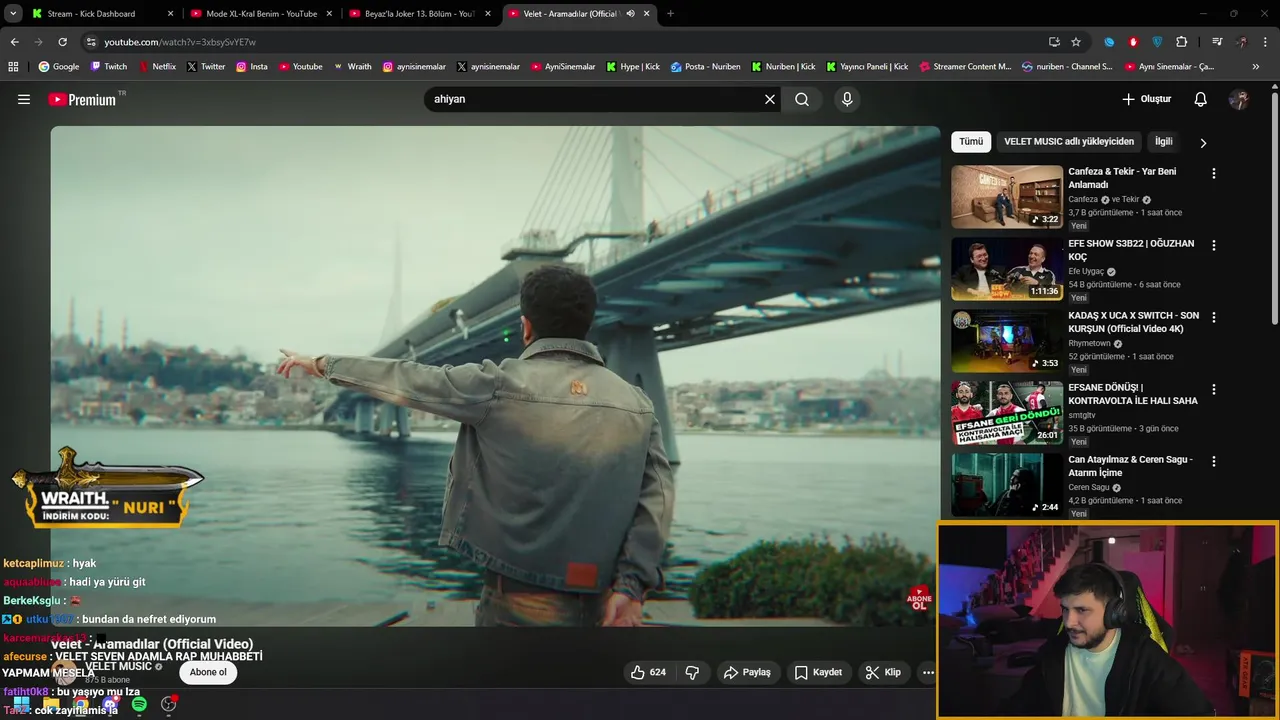Image resolution: width=1280 pixels, height=720 pixels.
Task: Open Insta bookmark
Action: tap(251, 66)
